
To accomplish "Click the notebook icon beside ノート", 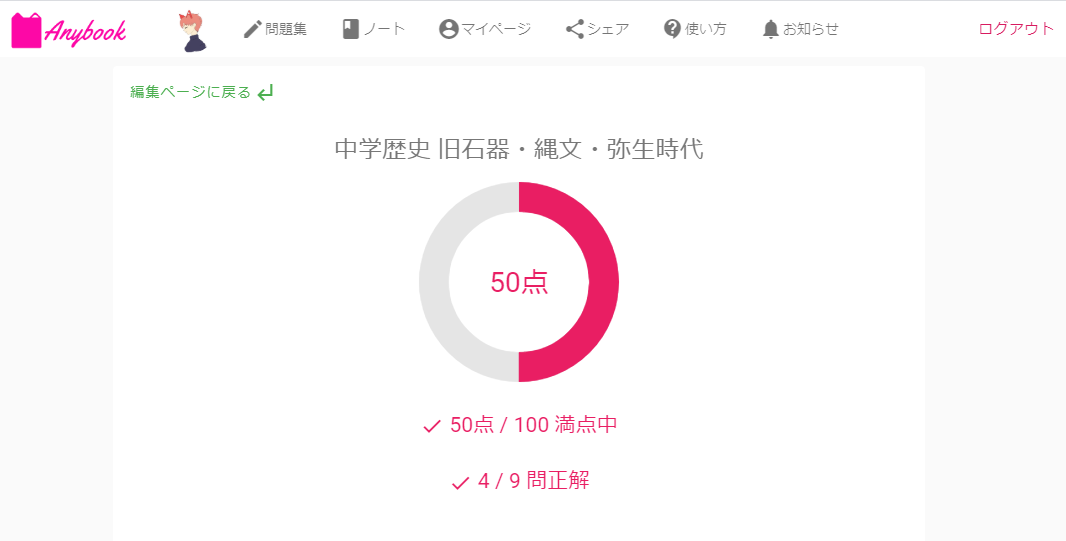I will 350,29.
